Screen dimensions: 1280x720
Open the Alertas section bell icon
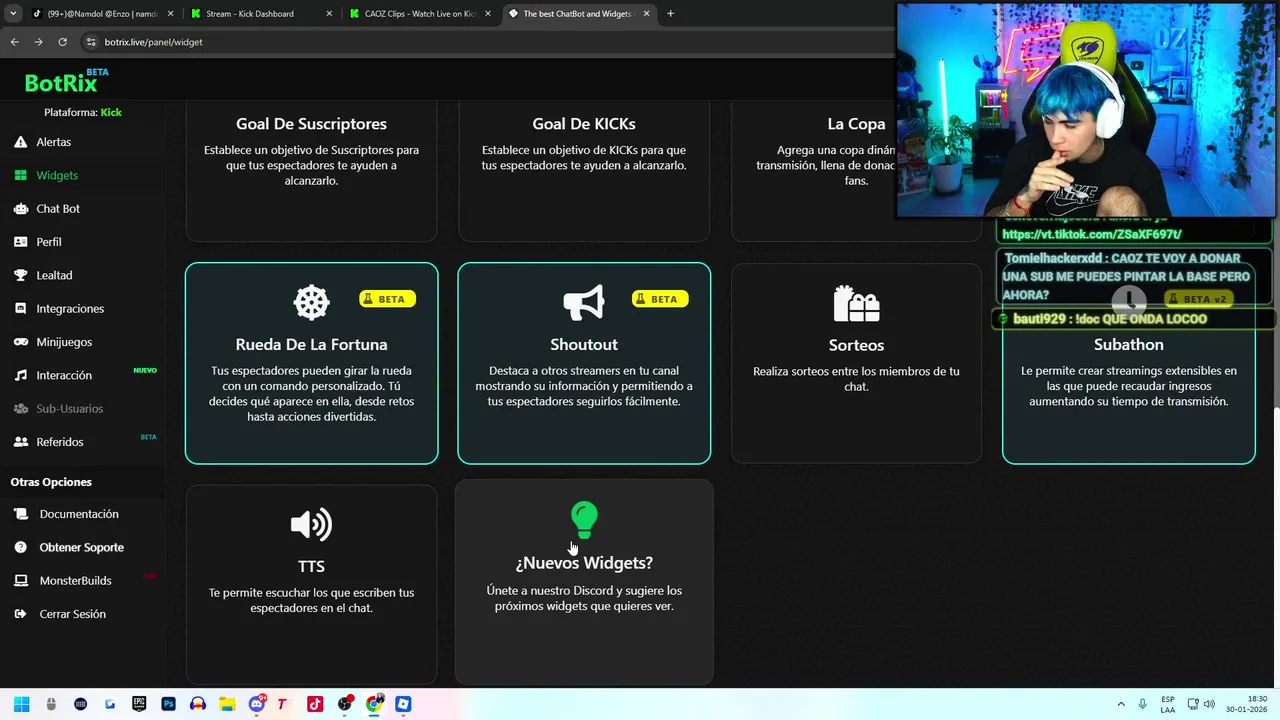(20, 142)
